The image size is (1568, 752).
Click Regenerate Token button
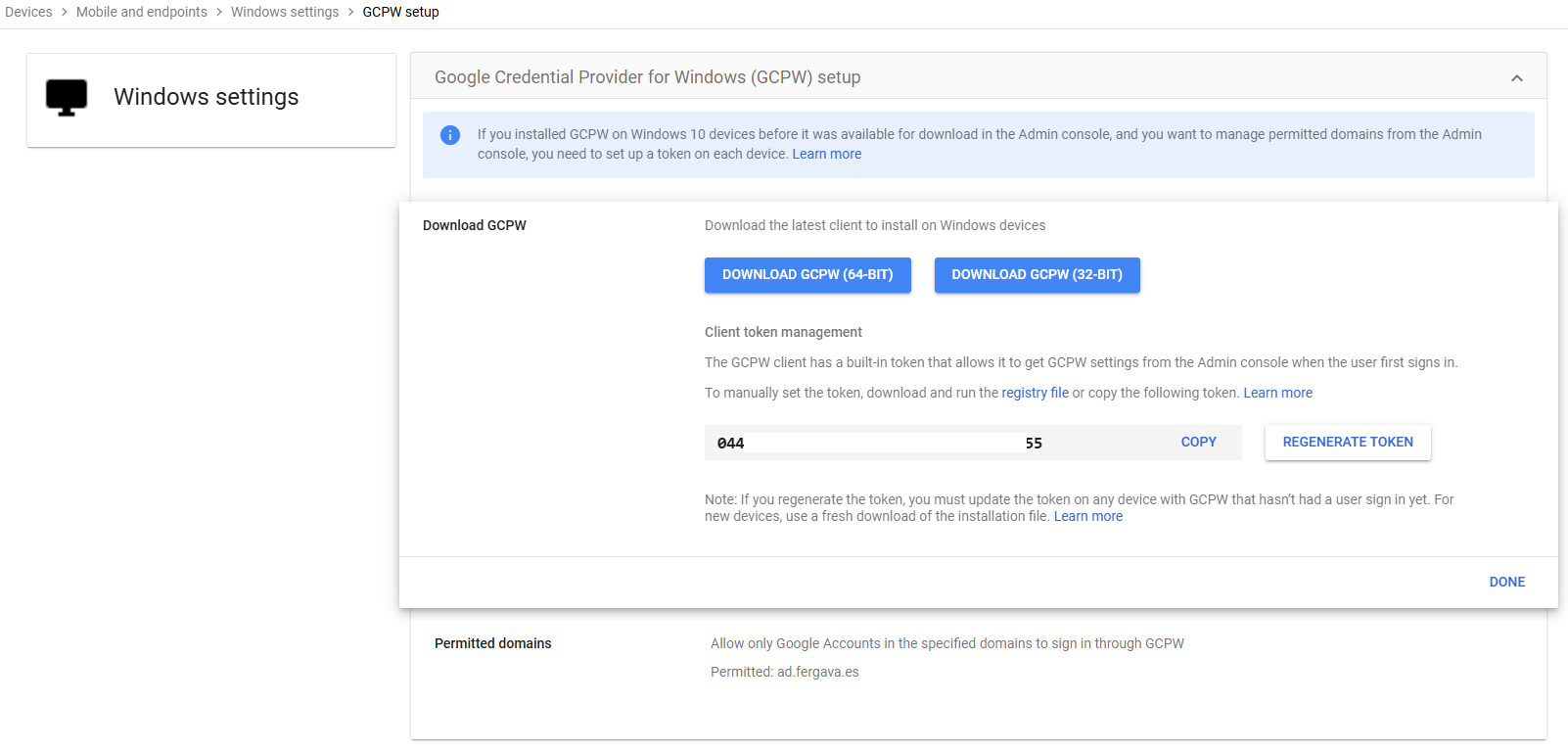1348,443
